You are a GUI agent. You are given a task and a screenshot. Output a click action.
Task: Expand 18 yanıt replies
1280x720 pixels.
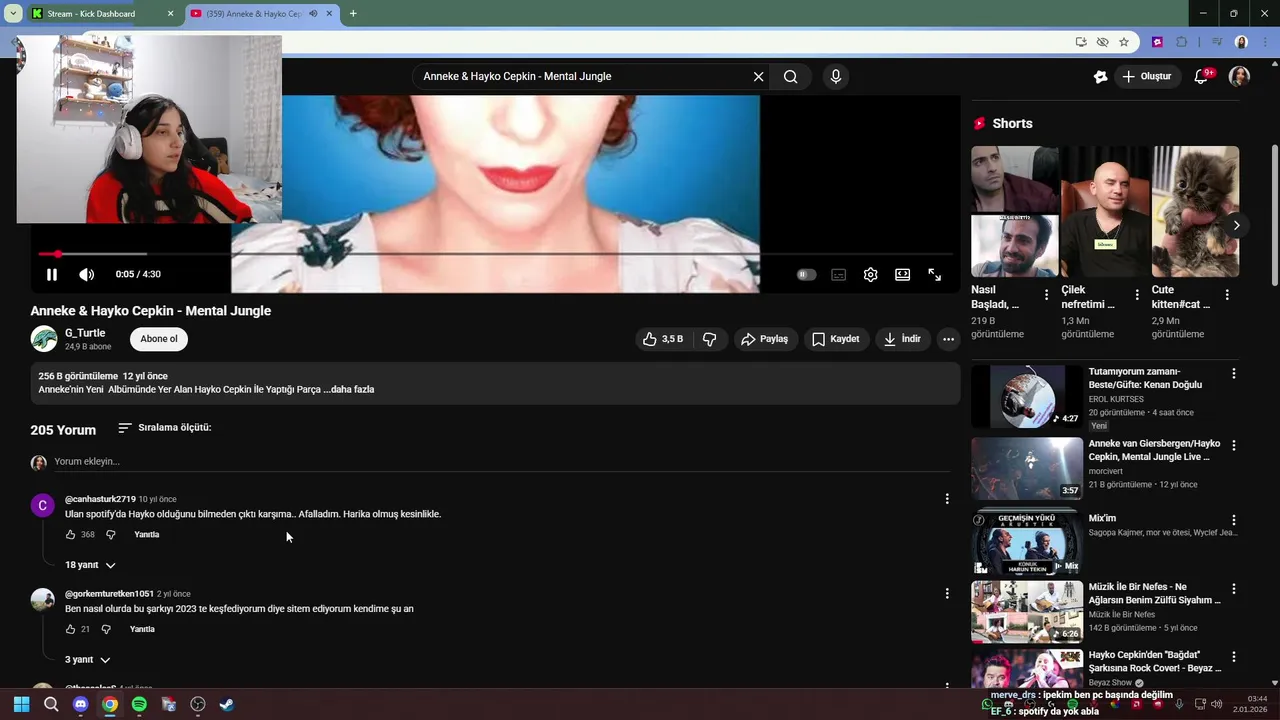tap(90, 565)
